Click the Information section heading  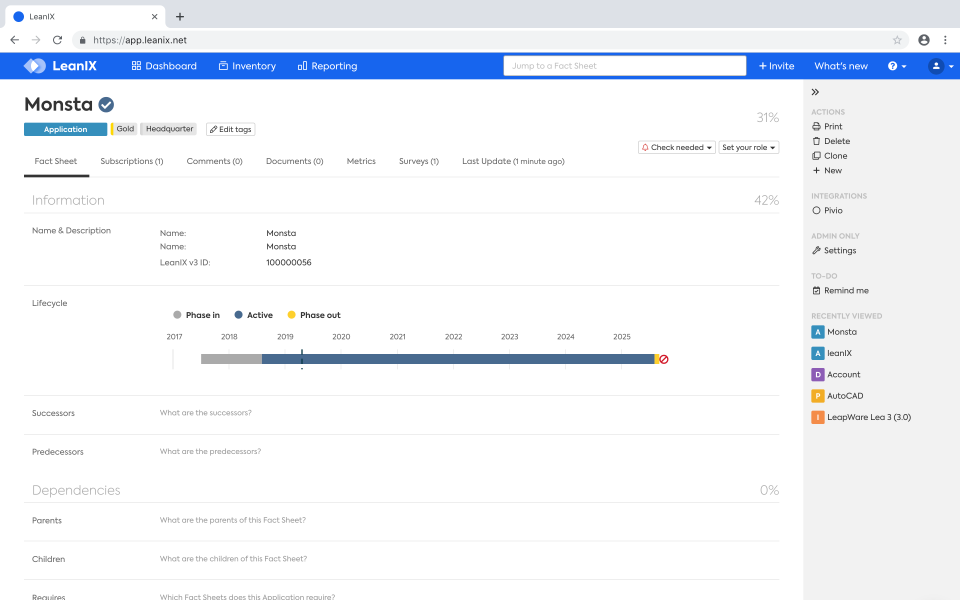pos(68,200)
